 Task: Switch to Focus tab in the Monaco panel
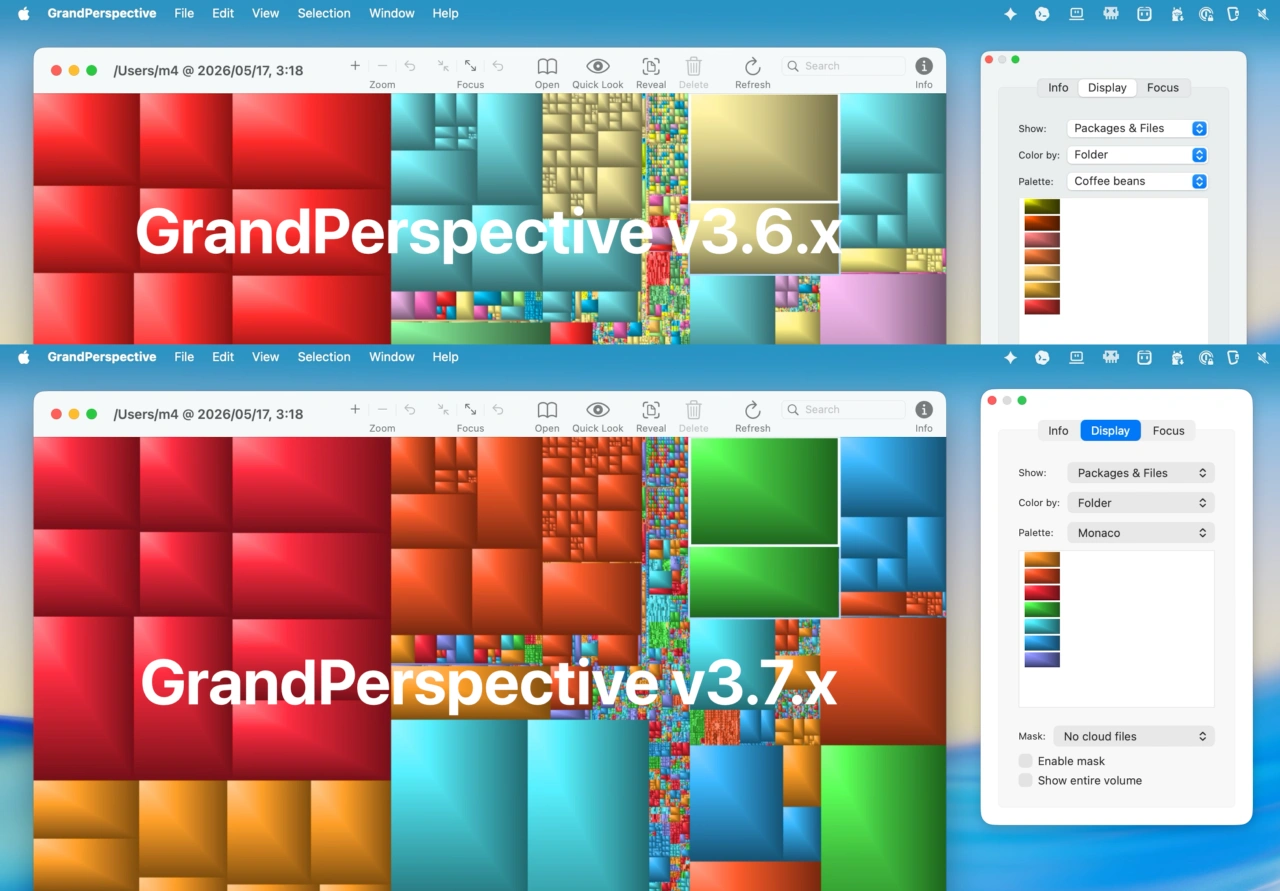point(1168,431)
